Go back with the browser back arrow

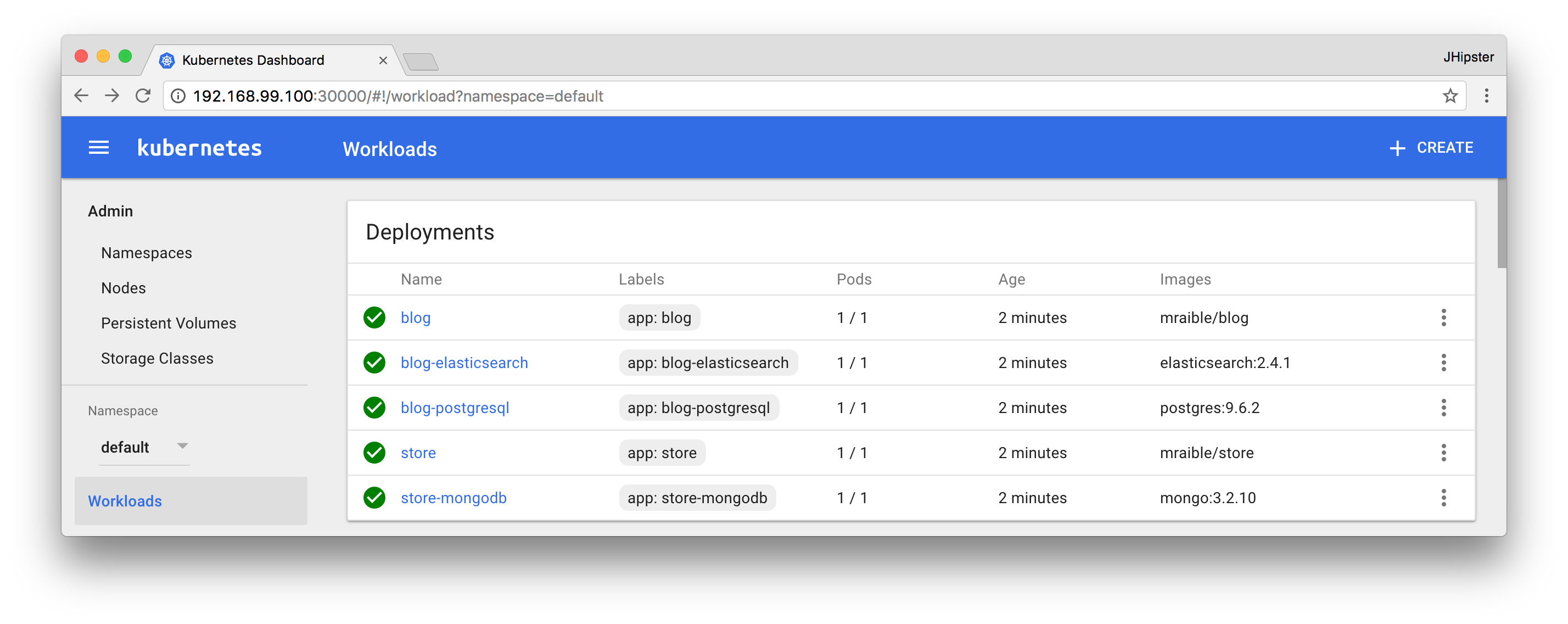81,96
